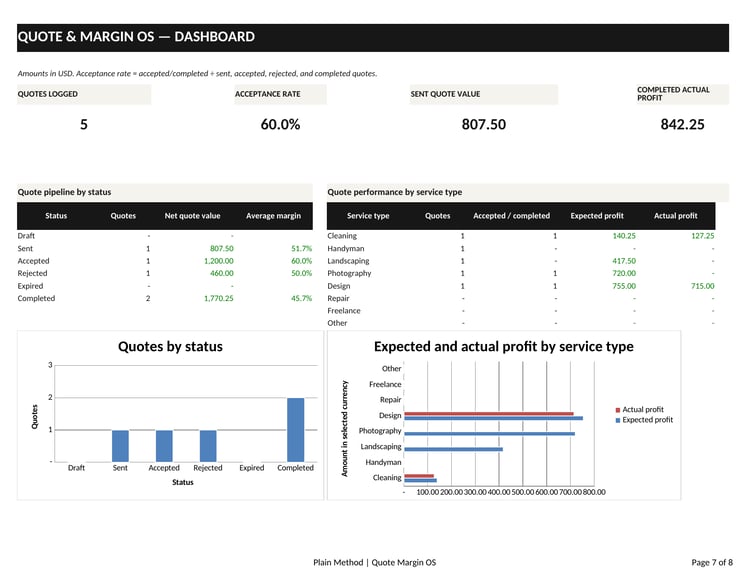This screenshot has height=579, width=750.
Task: Select the Completed bar in Quotes by status
Action: click(x=296, y=430)
